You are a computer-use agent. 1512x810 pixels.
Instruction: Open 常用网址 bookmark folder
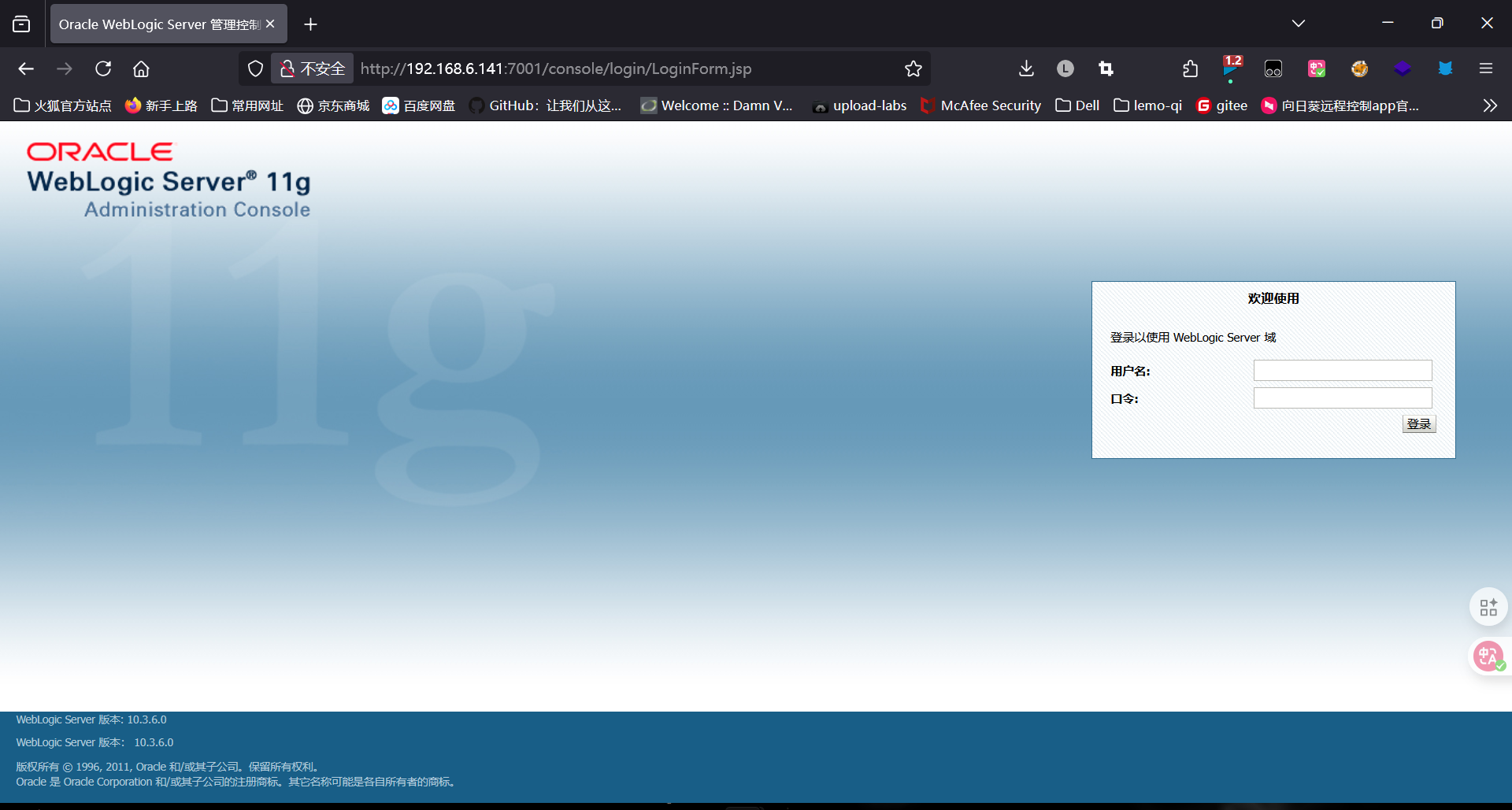[247, 105]
